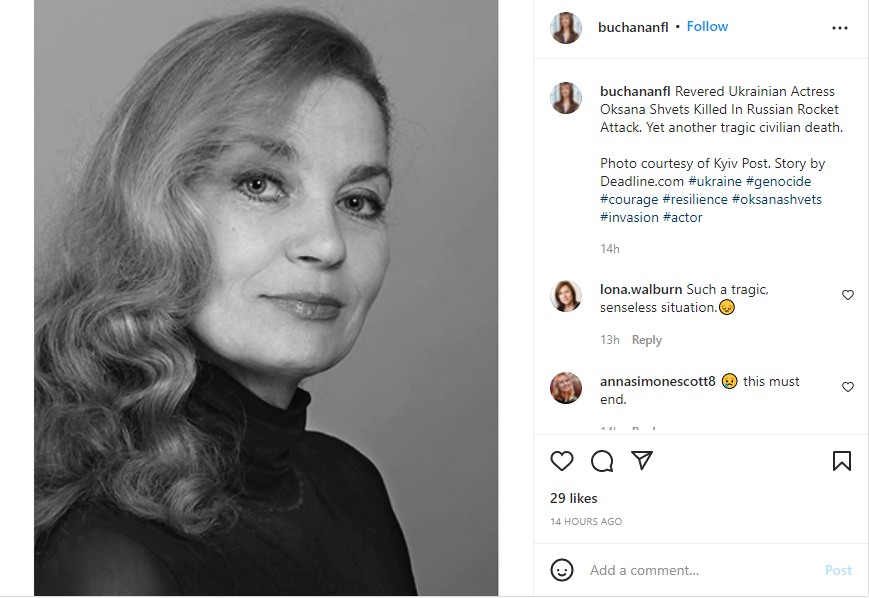Like annasimonescott8's comment

click(x=848, y=387)
